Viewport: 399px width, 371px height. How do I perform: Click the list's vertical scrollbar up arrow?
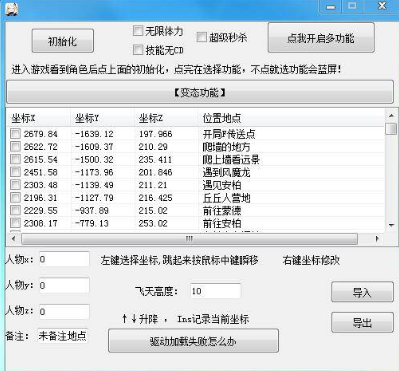[391, 115]
